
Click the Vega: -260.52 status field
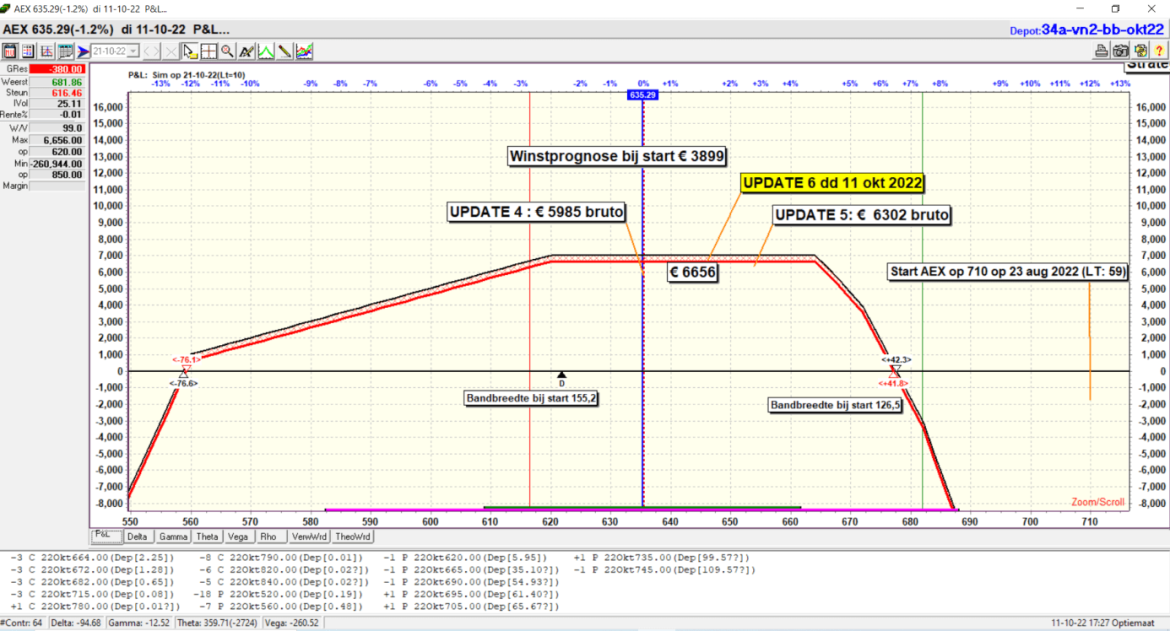pos(291,623)
